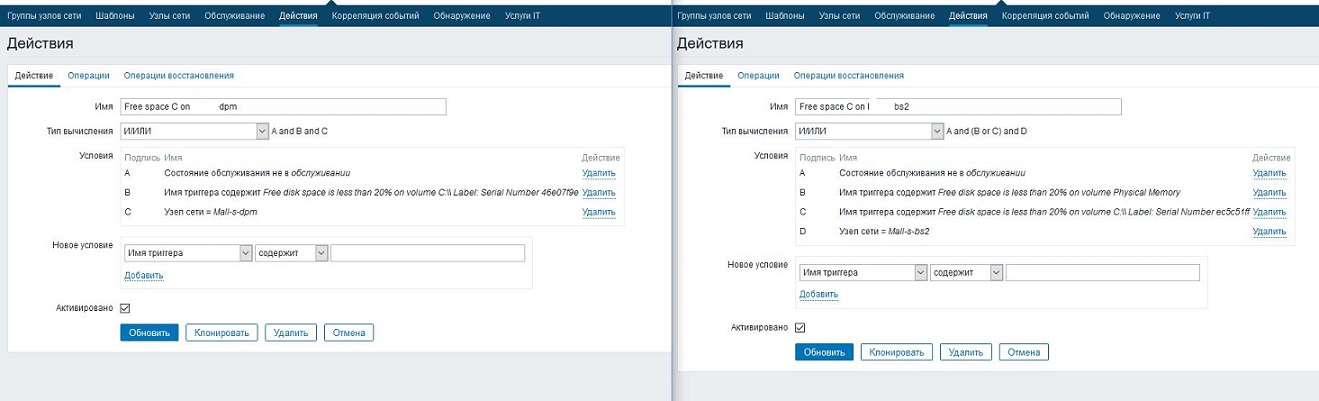1319x401 pixels.
Task: Open Группы узлов сети menu, right window
Action: (x=714, y=16)
